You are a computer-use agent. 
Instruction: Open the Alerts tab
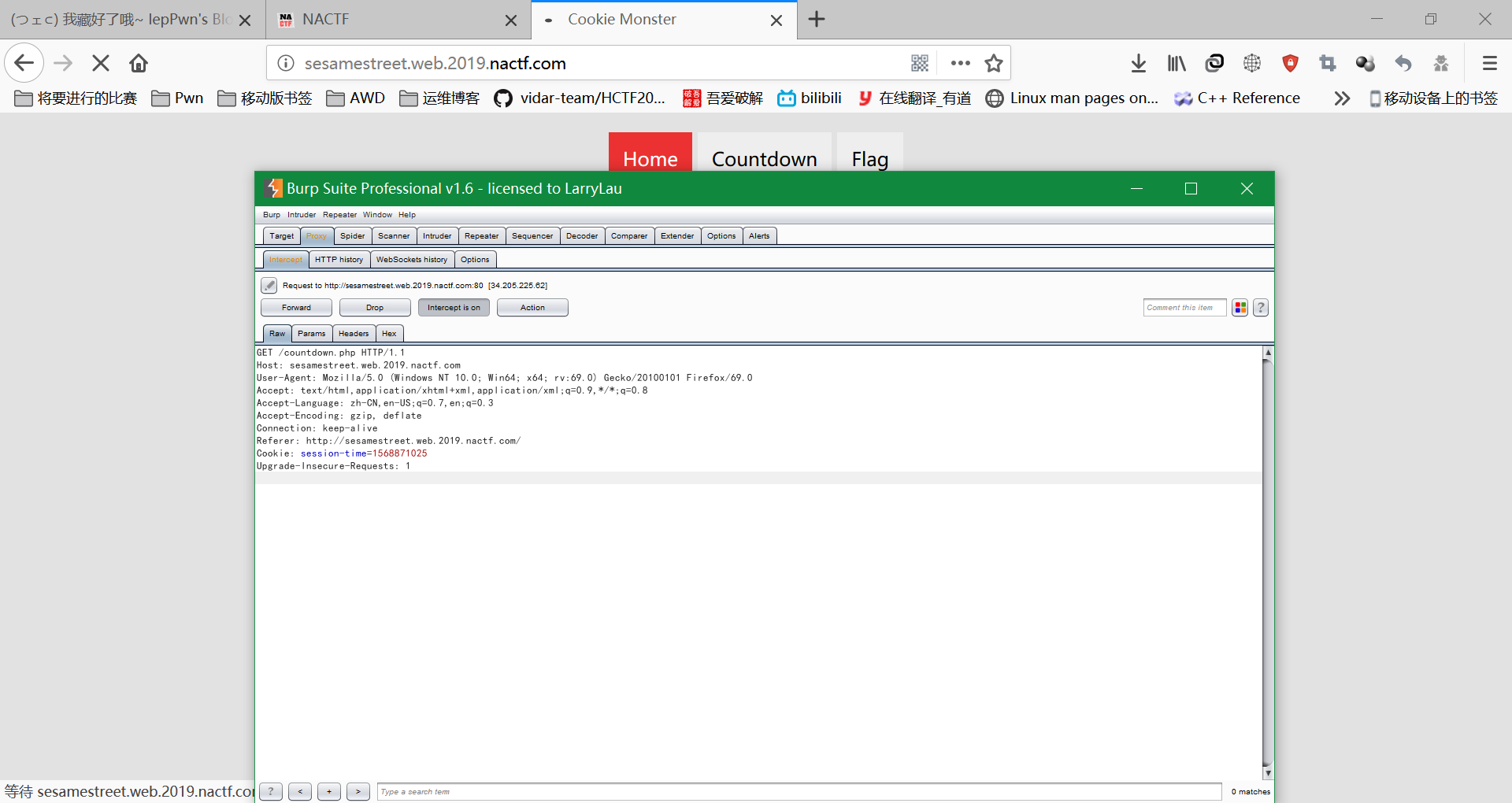click(759, 236)
